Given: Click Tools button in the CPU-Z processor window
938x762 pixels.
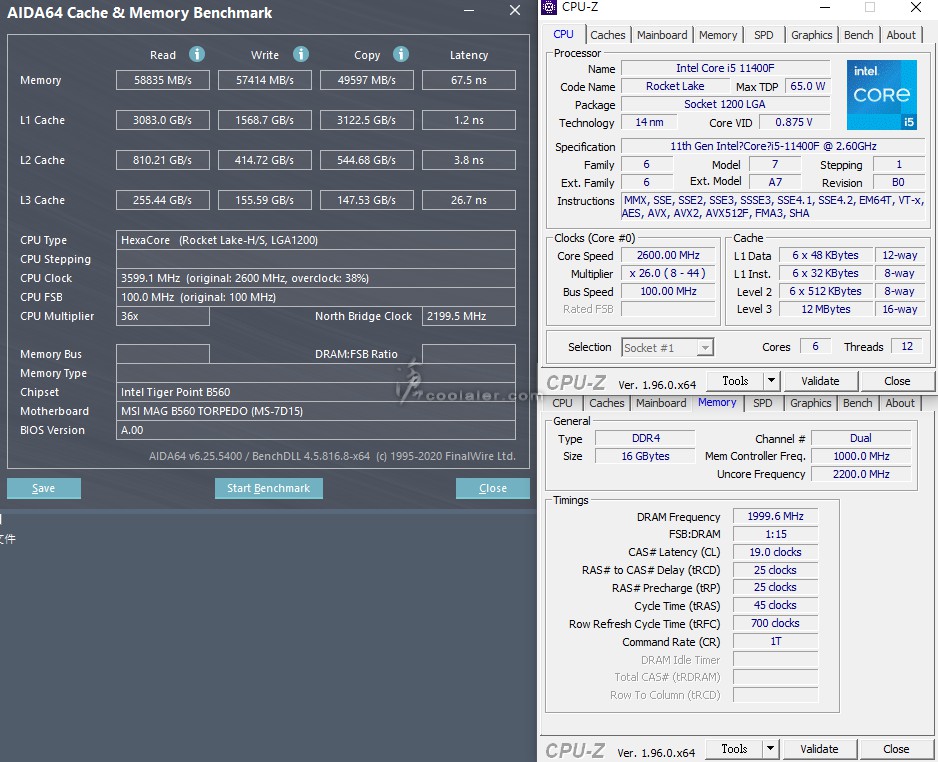Looking at the screenshot, I should pos(735,381).
